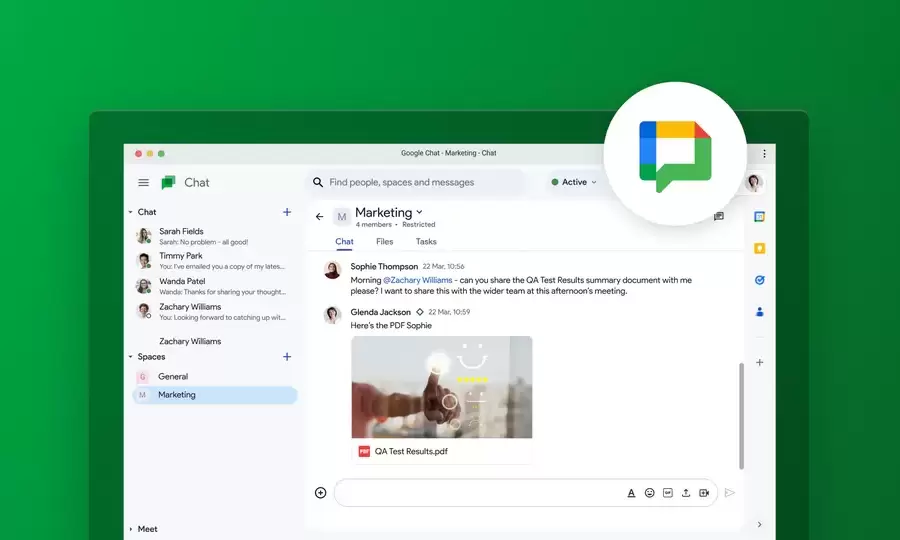900x540 pixels.
Task: Open the window three-dot options menu
Action: click(x=764, y=154)
